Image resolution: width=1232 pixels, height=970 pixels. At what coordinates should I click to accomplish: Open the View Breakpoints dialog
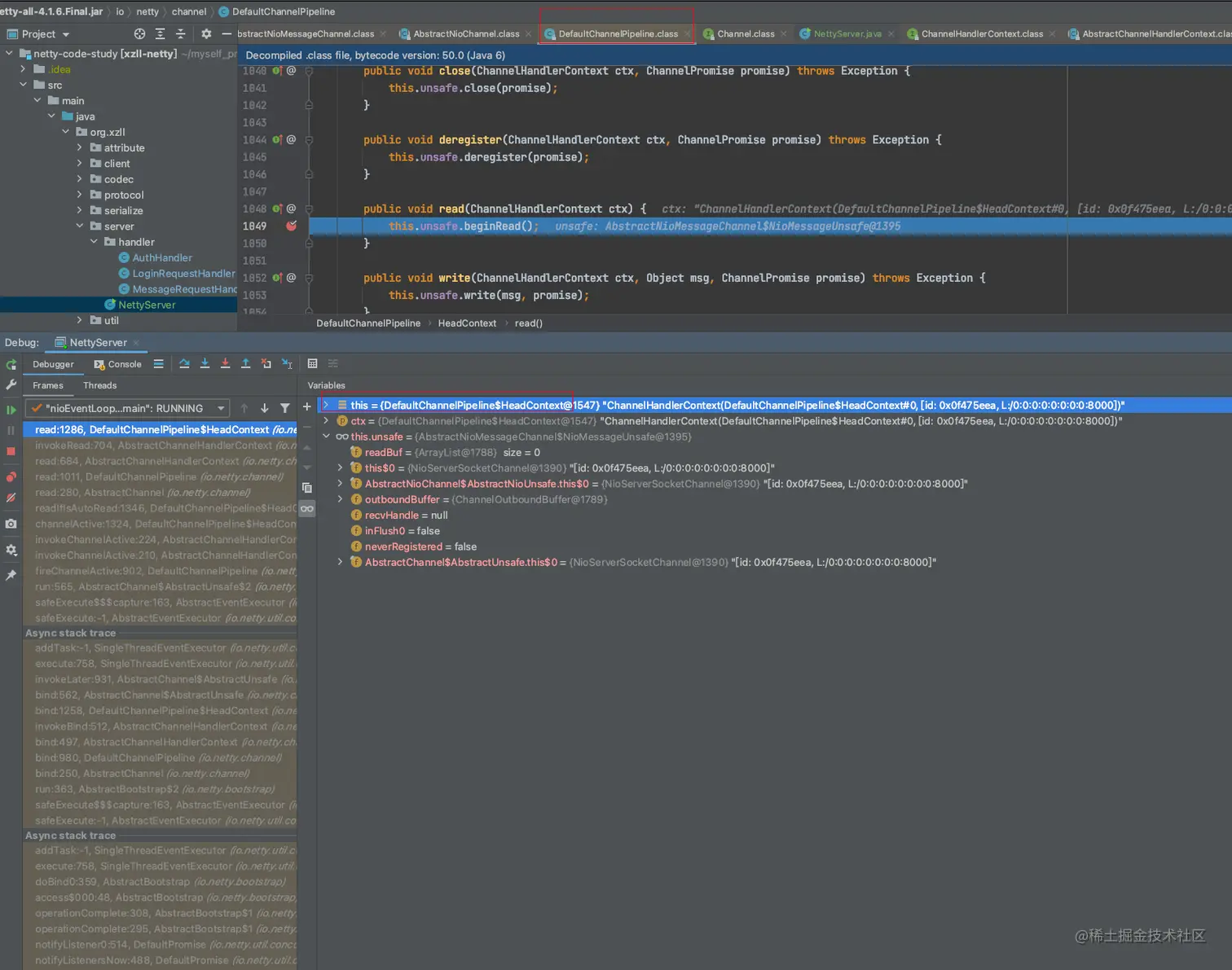click(11, 477)
